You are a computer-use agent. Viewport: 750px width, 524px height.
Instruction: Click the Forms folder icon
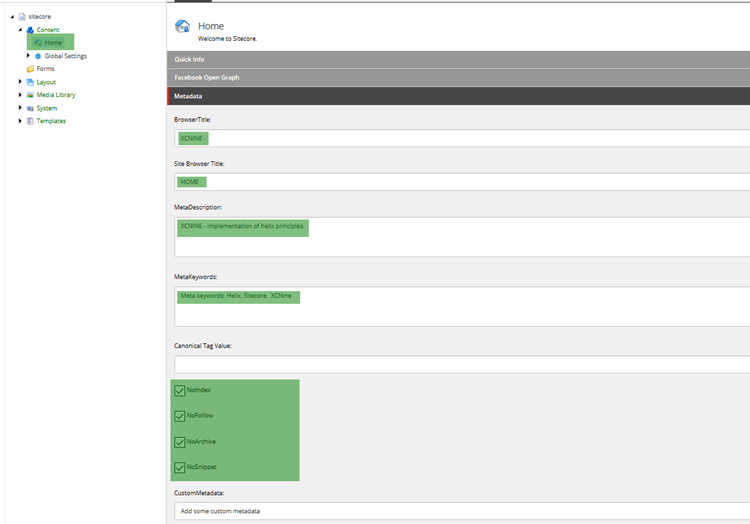[30, 69]
